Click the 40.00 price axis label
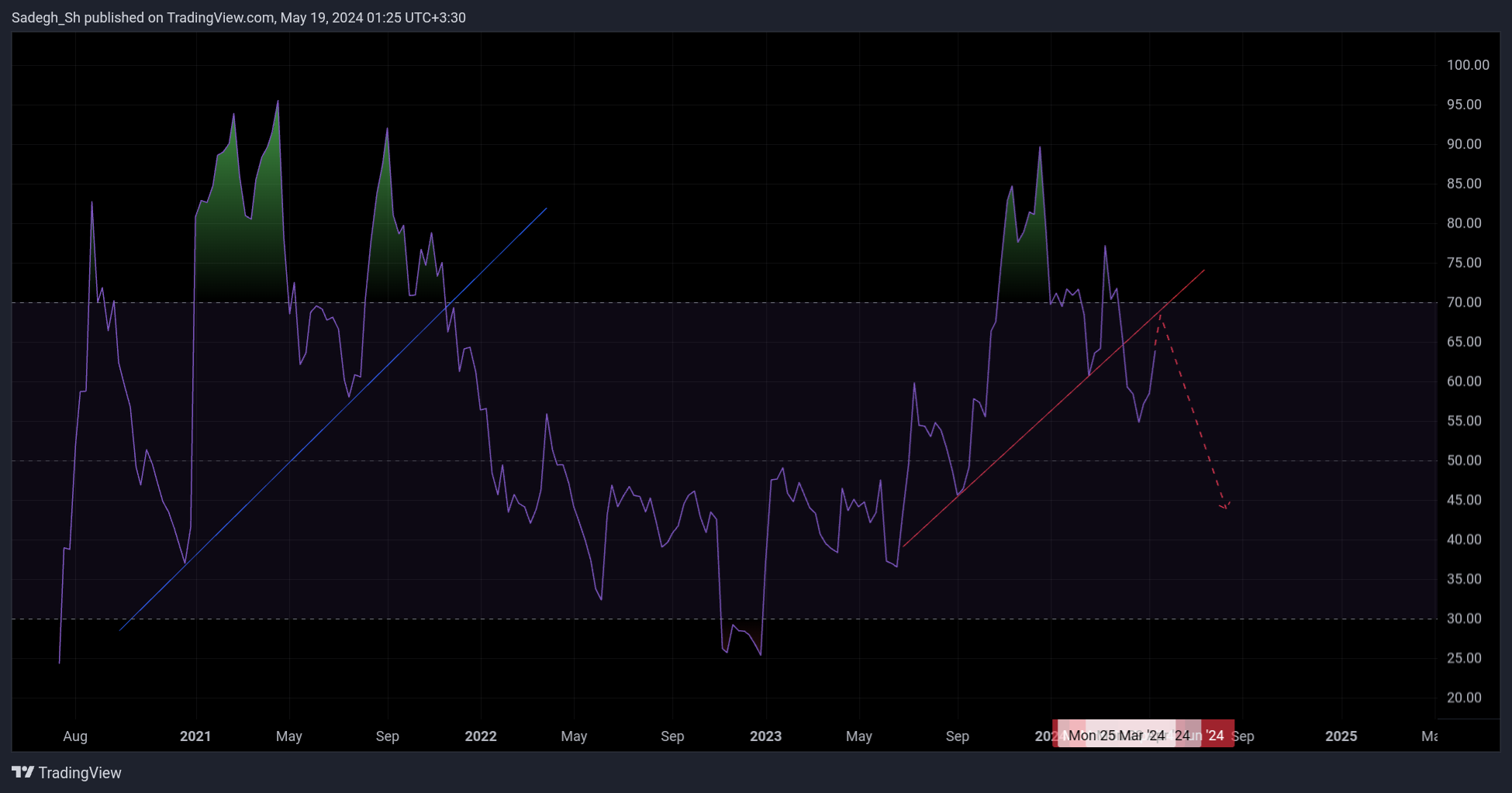Screen dimensions: 1512x793 [x=1464, y=540]
